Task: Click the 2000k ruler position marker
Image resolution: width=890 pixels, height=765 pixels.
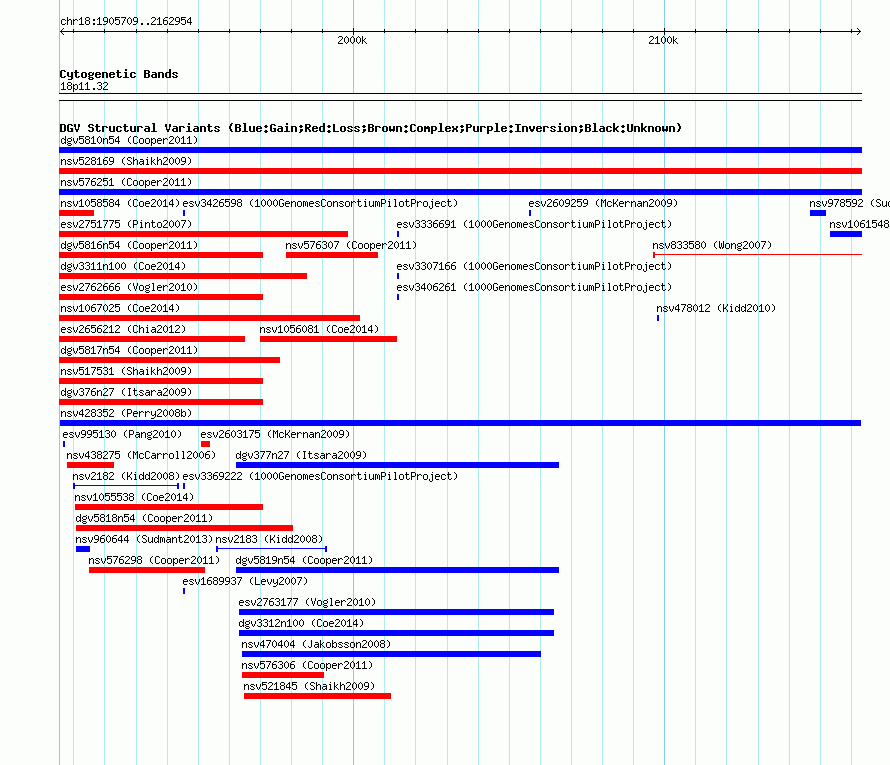Action: (352, 40)
